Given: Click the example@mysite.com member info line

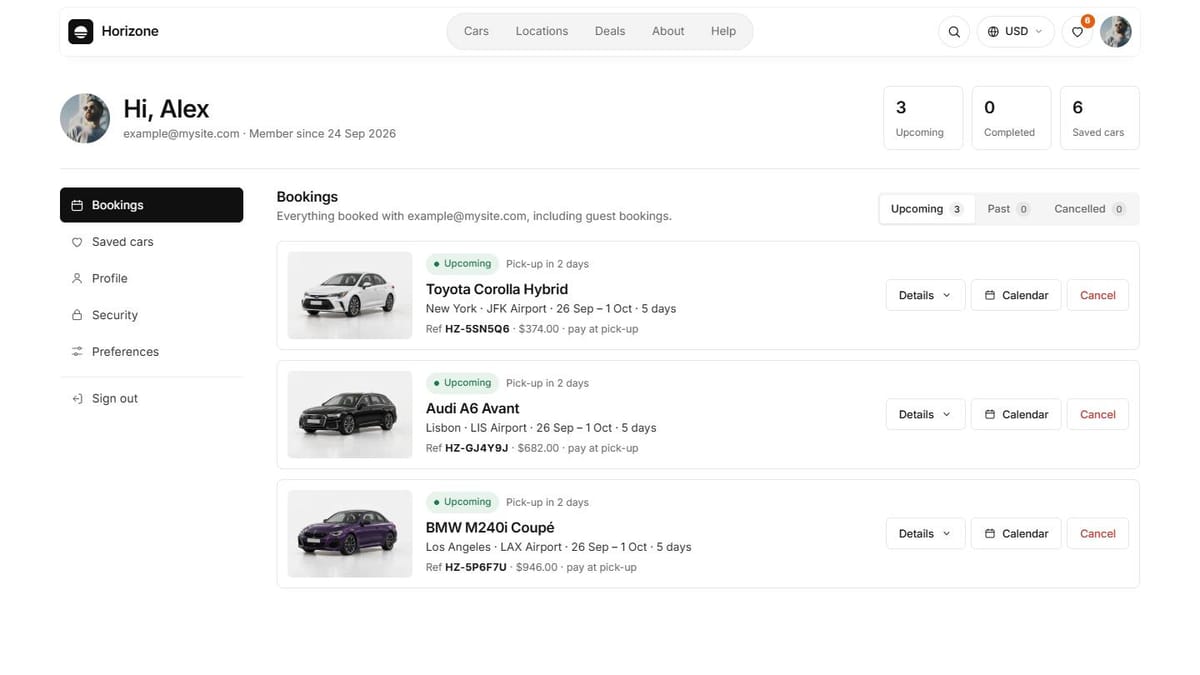Looking at the screenshot, I should (x=259, y=133).
